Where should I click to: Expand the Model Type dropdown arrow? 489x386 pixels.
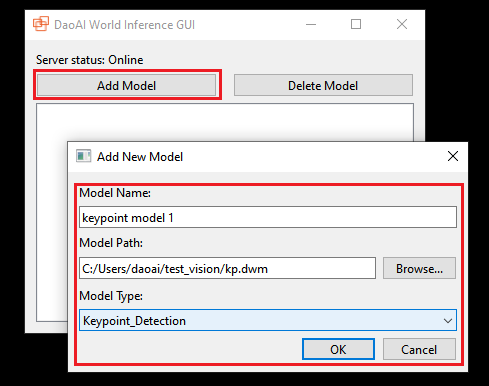(x=448, y=321)
